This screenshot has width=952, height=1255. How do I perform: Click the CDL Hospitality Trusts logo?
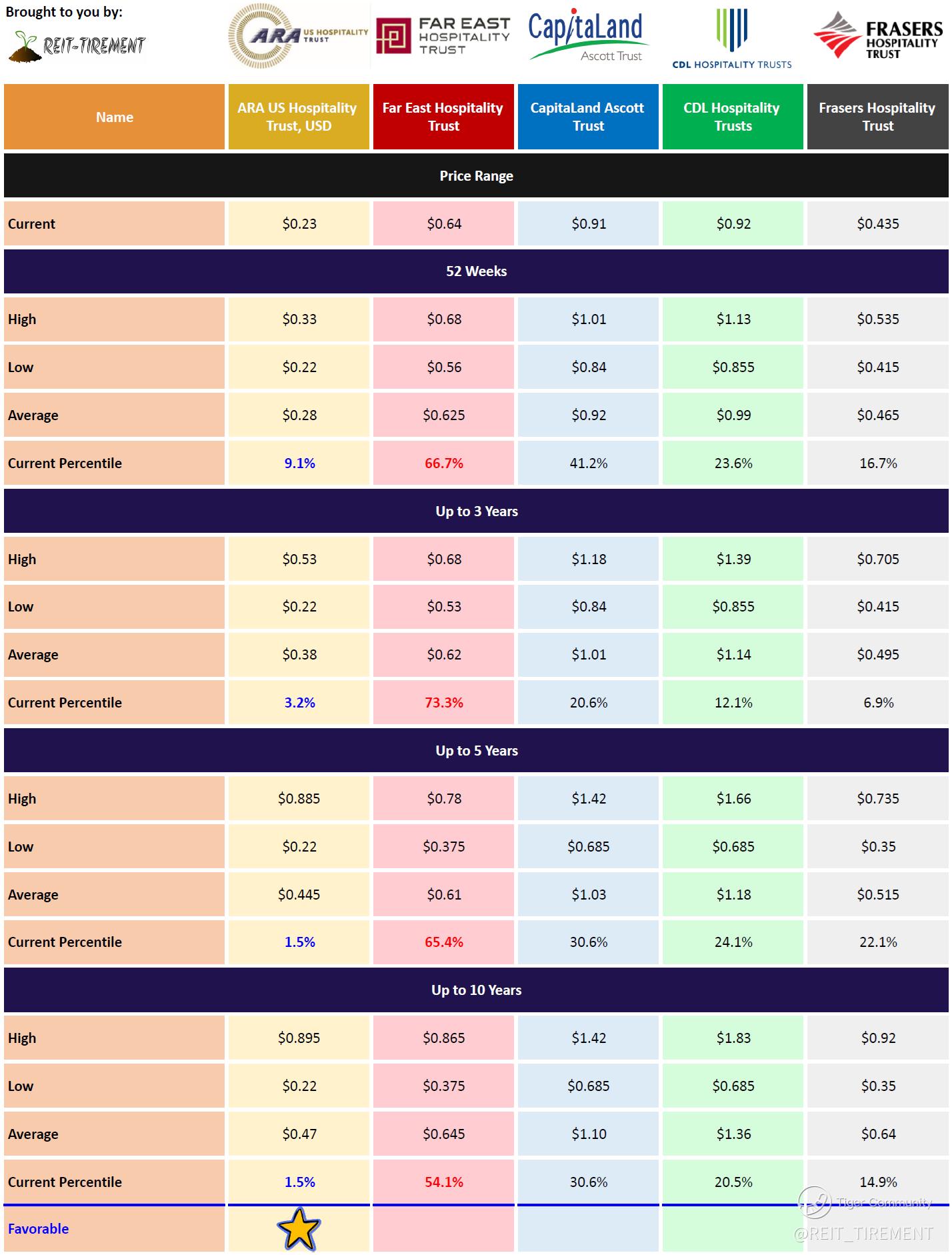pos(732,39)
